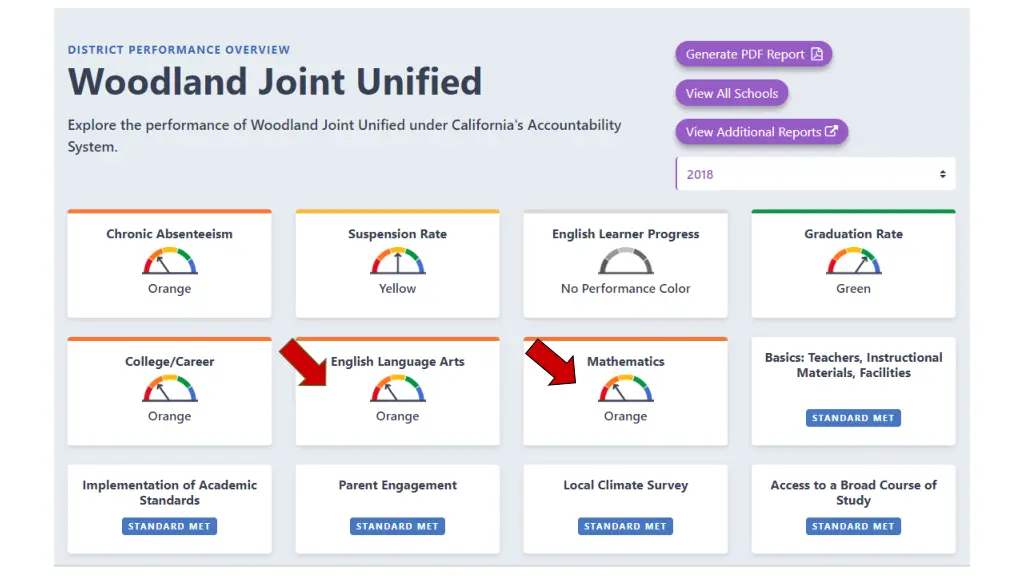Screen dimensions: 1024x576
Task: Click the District Performance Overview label
Action: tap(179, 50)
